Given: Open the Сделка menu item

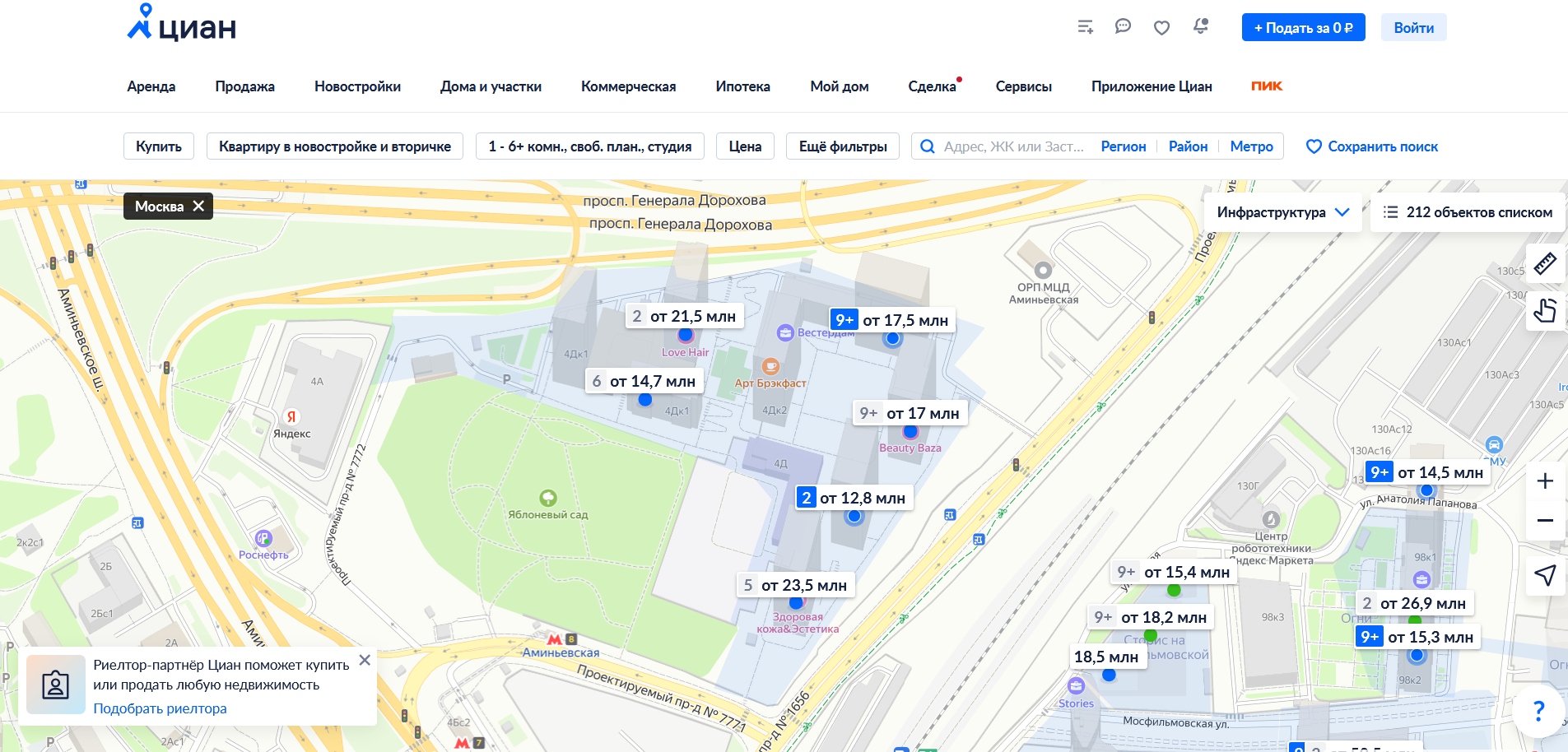Looking at the screenshot, I should coord(933,86).
